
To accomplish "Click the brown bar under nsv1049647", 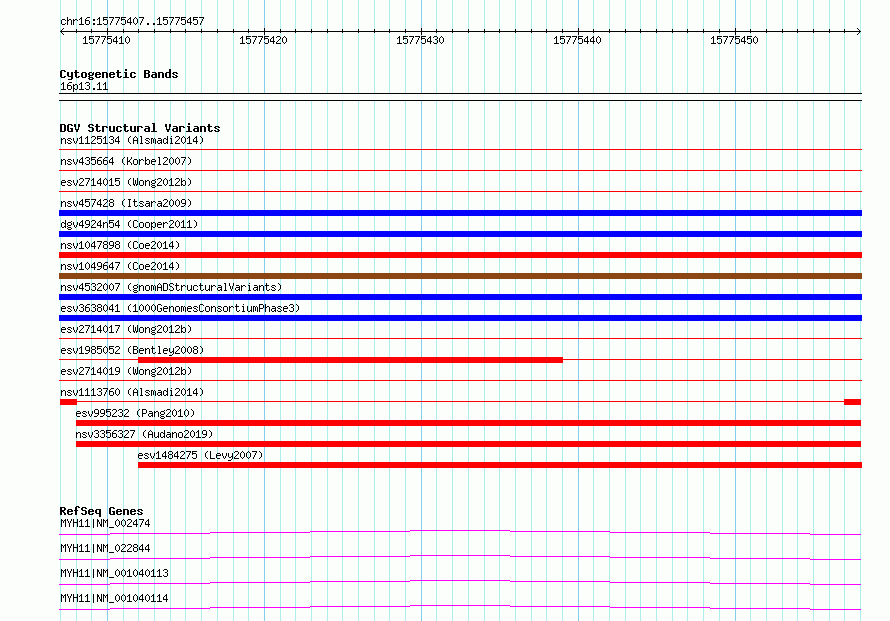I will click(x=460, y=276).
